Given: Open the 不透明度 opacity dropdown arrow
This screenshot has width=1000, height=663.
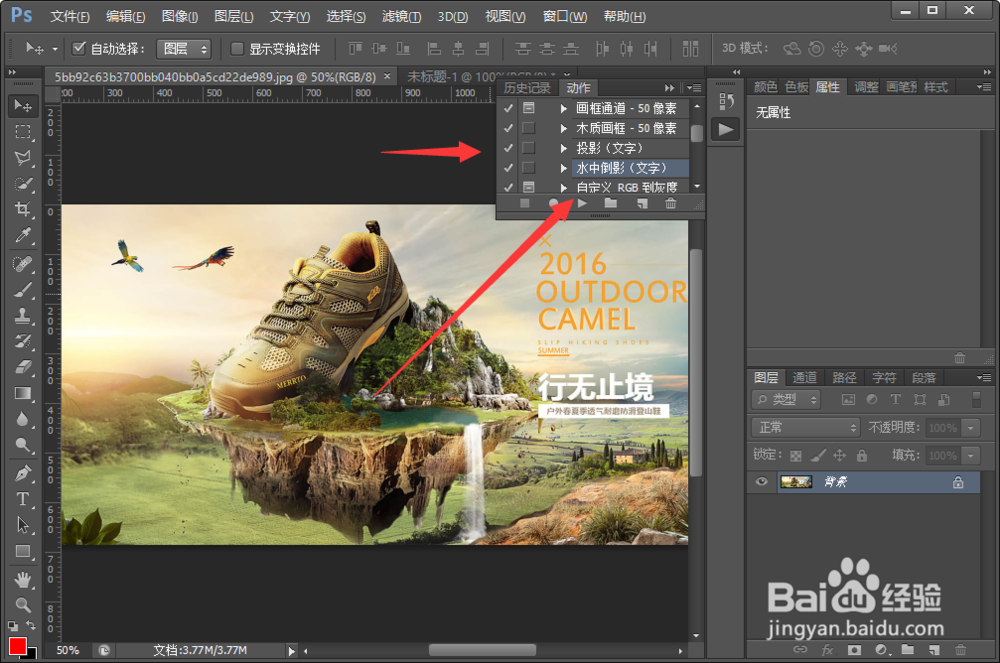Looking at the screenshot, I should tap(971, 428).
